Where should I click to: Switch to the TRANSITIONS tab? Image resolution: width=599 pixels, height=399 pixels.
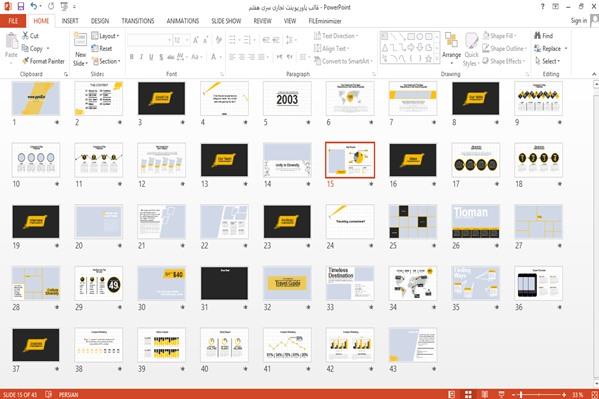pyautogui.click(x=138, y=21)
